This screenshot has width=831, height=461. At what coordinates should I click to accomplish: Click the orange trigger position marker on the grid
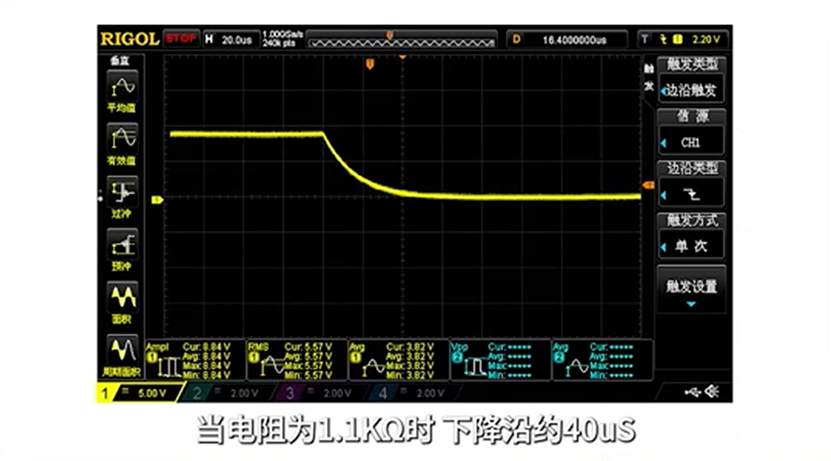370,65
